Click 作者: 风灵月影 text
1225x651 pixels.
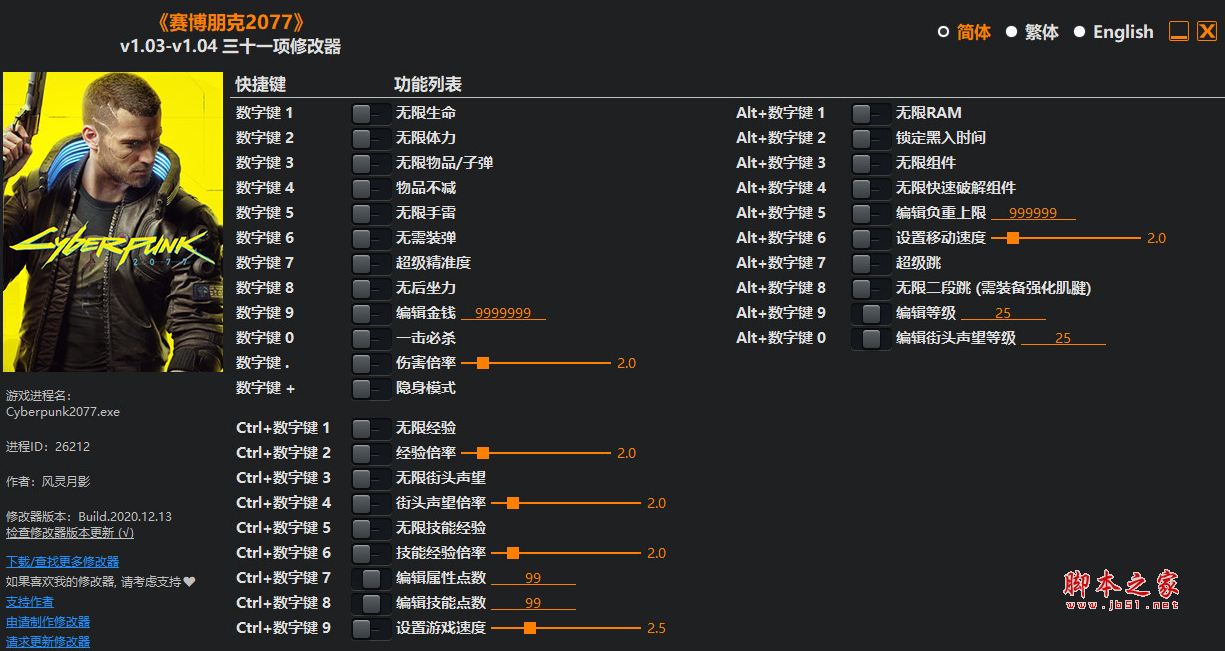coord(48,481)
